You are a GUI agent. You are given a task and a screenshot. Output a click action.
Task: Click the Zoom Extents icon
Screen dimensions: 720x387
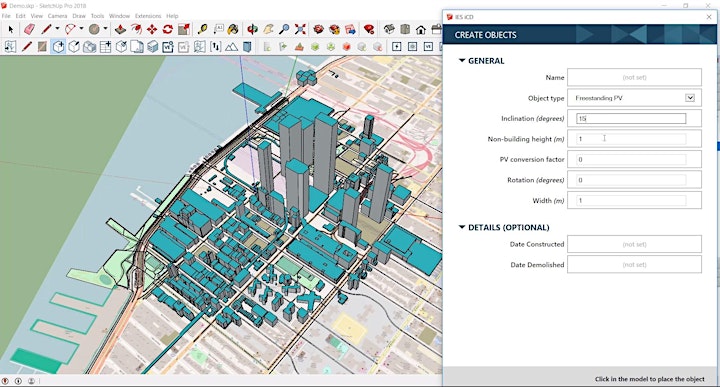point(300,29)
